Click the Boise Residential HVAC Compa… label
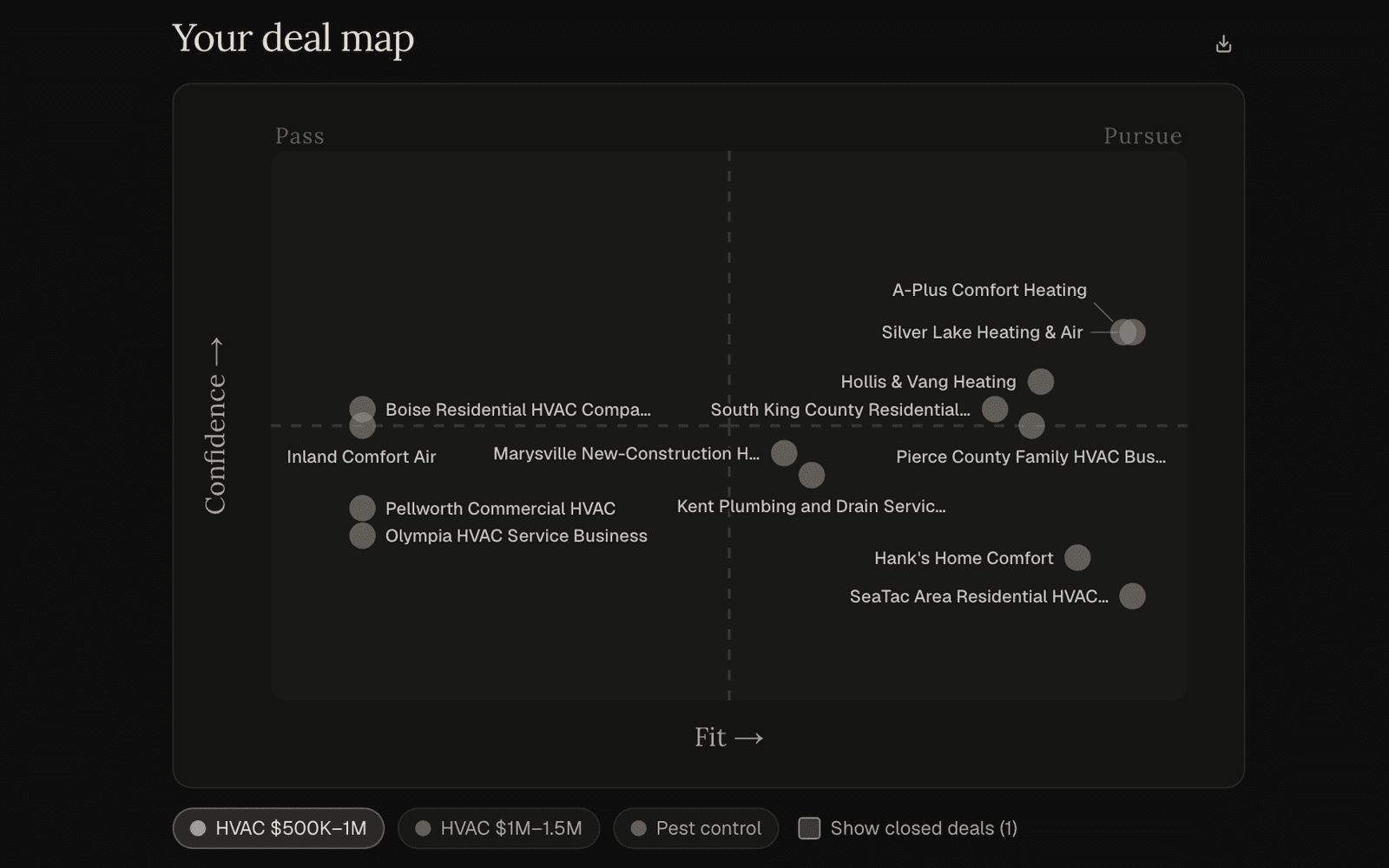Screen dimensions: 1389x868 (x=518, y=410)
